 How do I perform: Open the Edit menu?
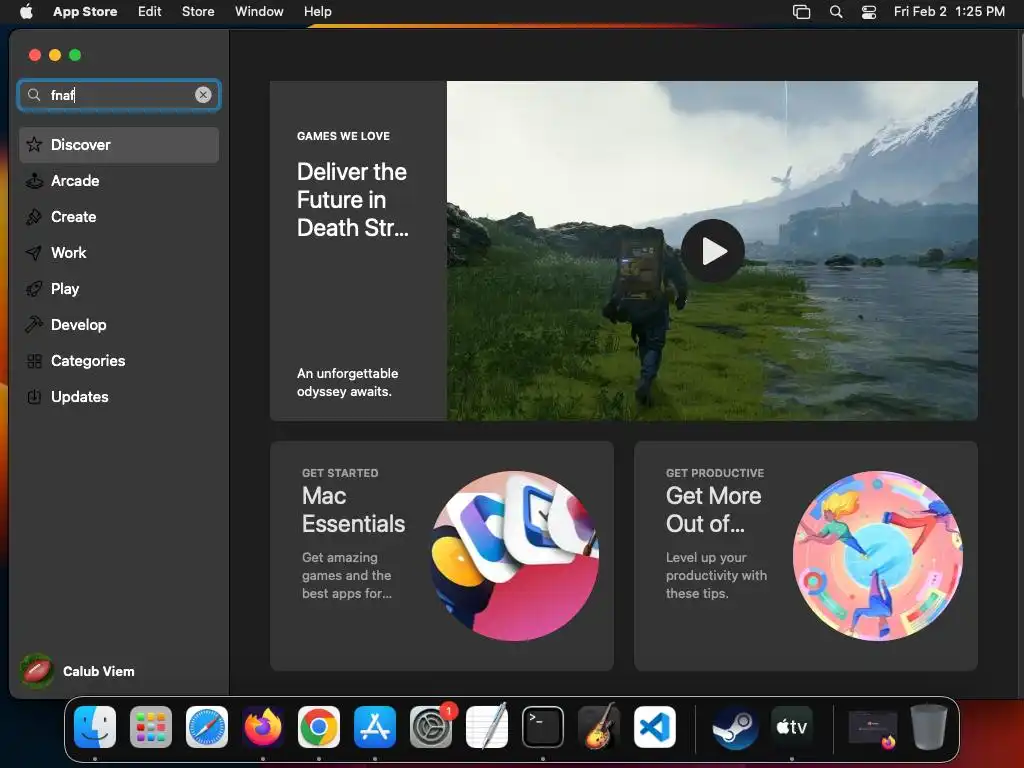[150, 11]
